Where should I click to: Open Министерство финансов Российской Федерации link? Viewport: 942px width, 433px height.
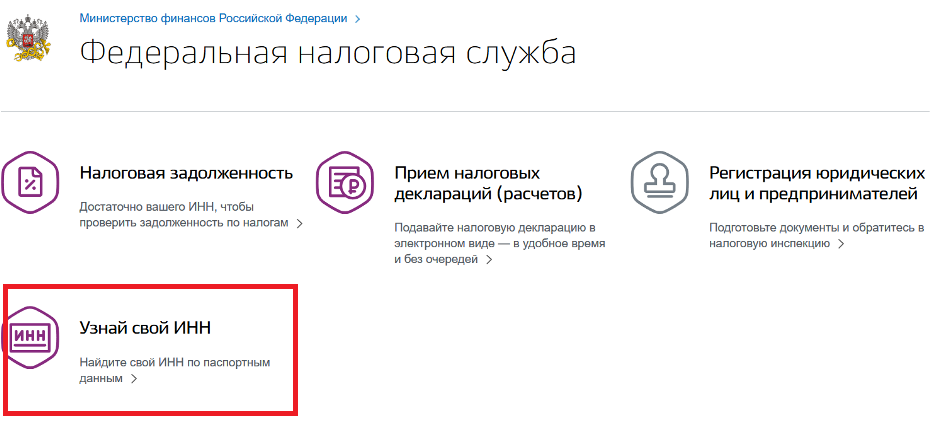213,18
